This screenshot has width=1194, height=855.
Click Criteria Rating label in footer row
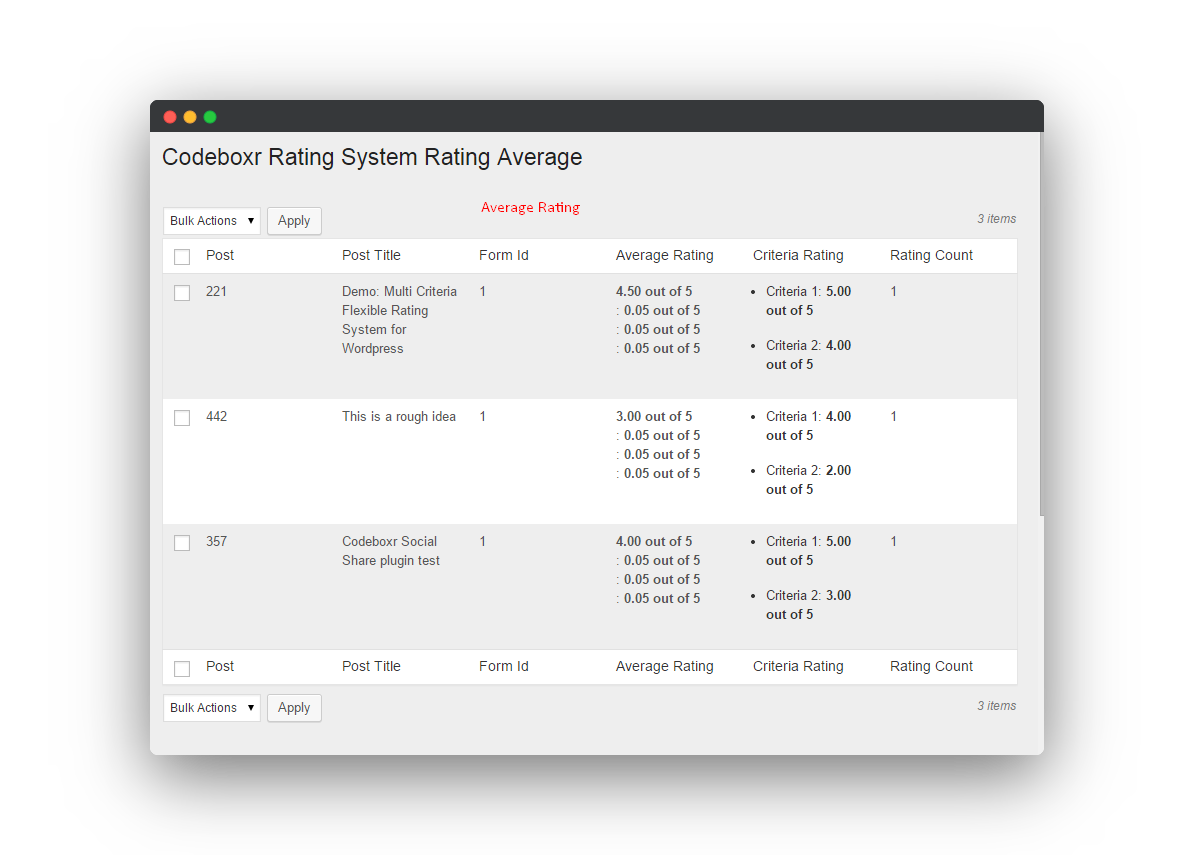click(798, 666)
